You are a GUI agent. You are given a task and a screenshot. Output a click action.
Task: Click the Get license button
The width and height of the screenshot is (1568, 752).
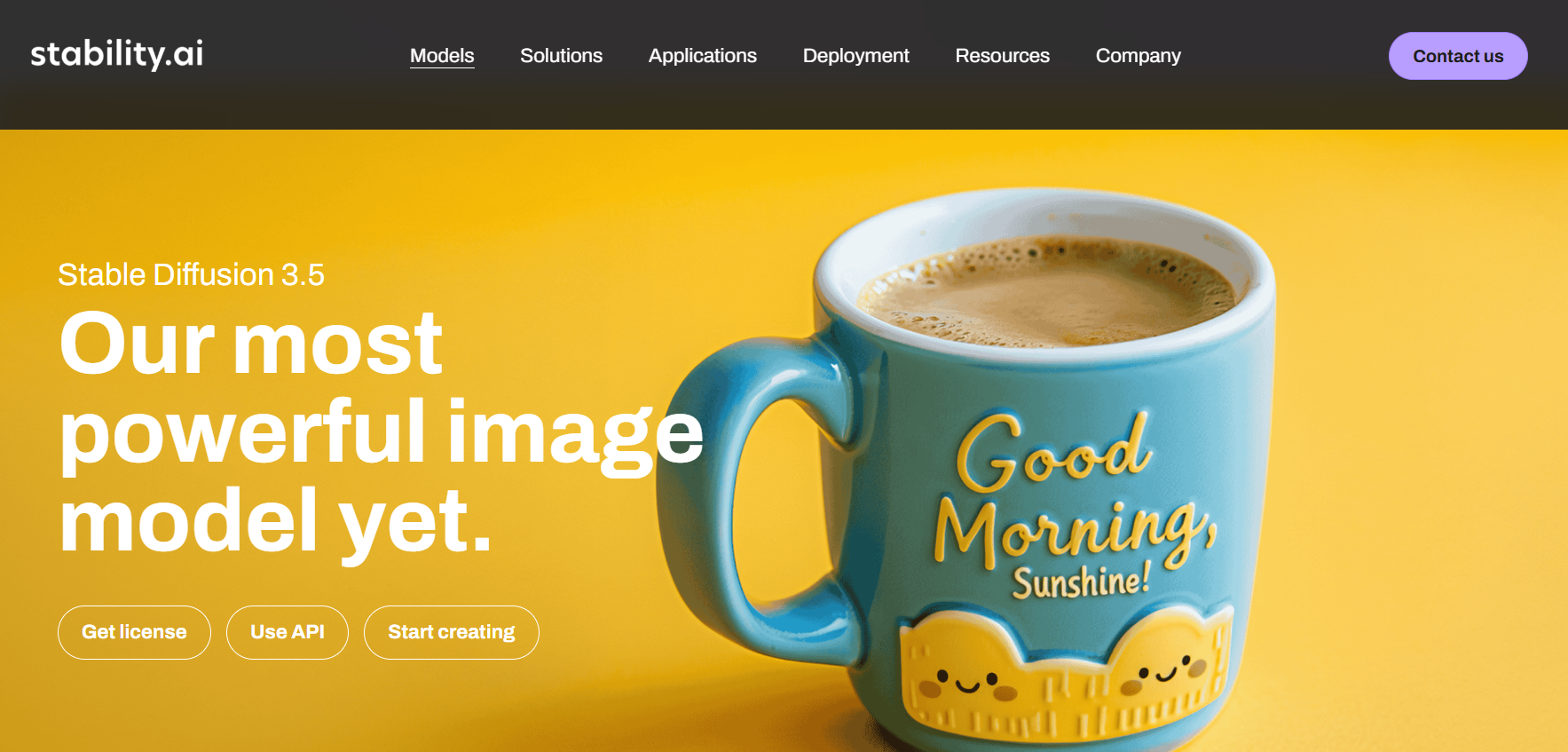point(134,632)
